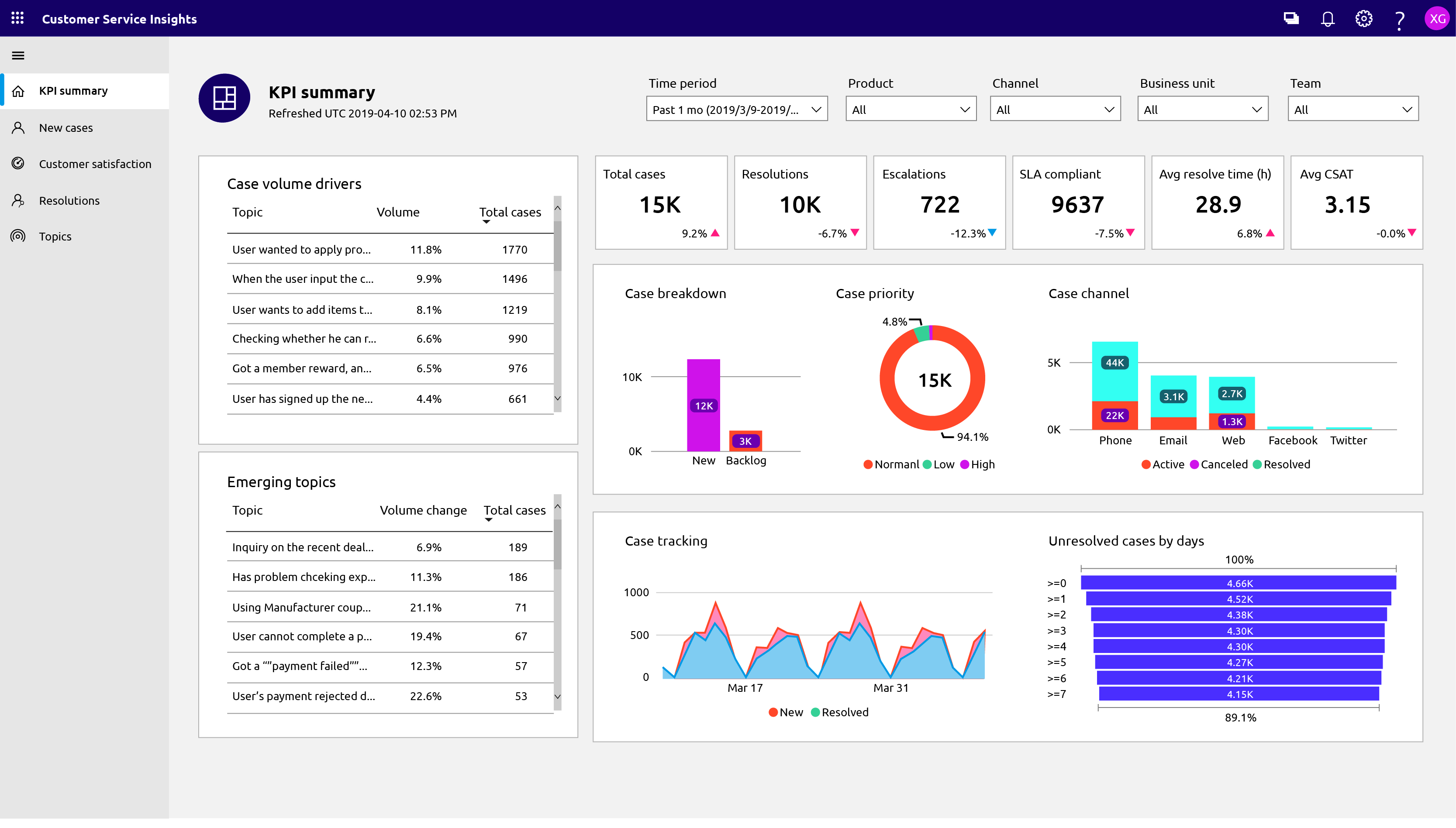Open the settings gear icon
This screenshot has width=1456, height=828.
1363,19
